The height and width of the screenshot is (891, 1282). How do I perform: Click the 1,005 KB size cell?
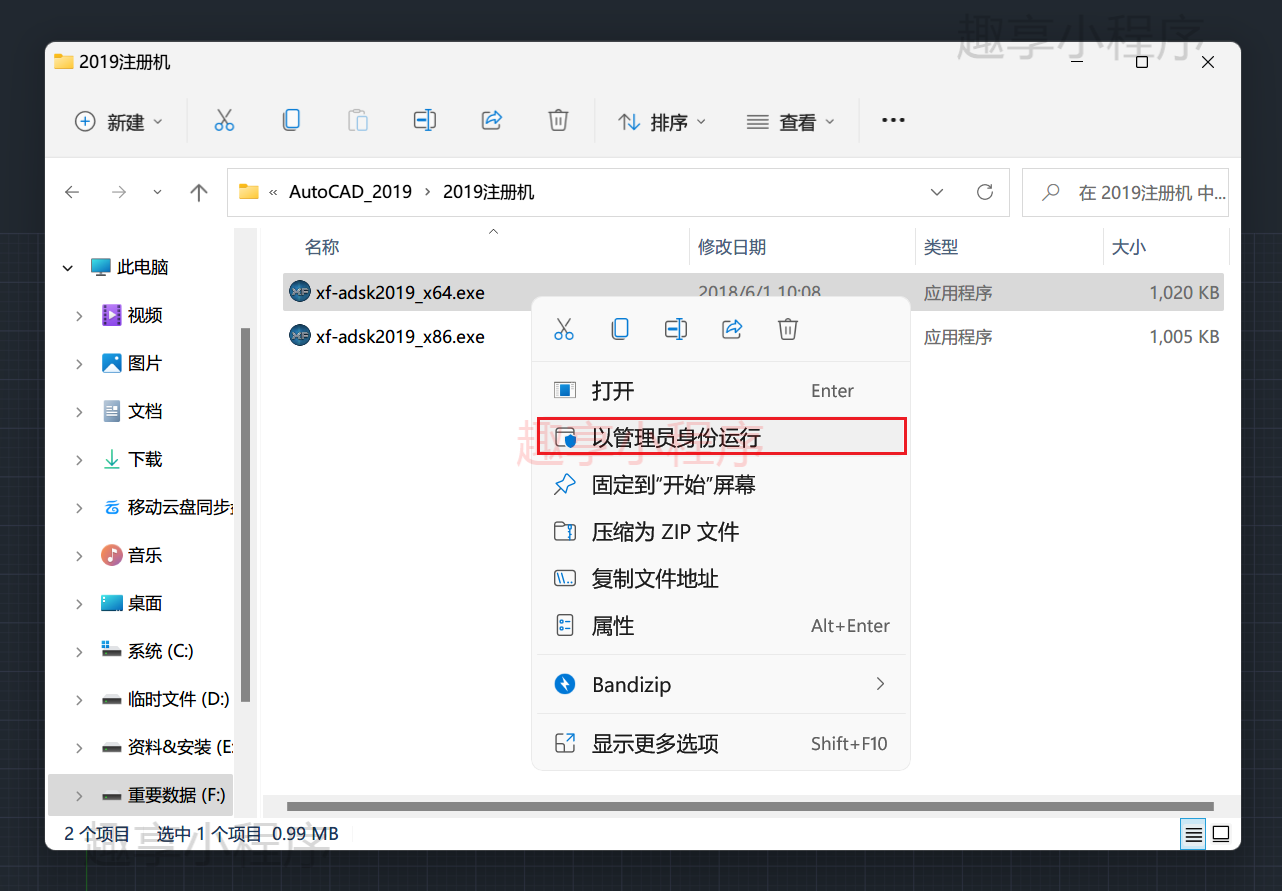pos(1184,337)
